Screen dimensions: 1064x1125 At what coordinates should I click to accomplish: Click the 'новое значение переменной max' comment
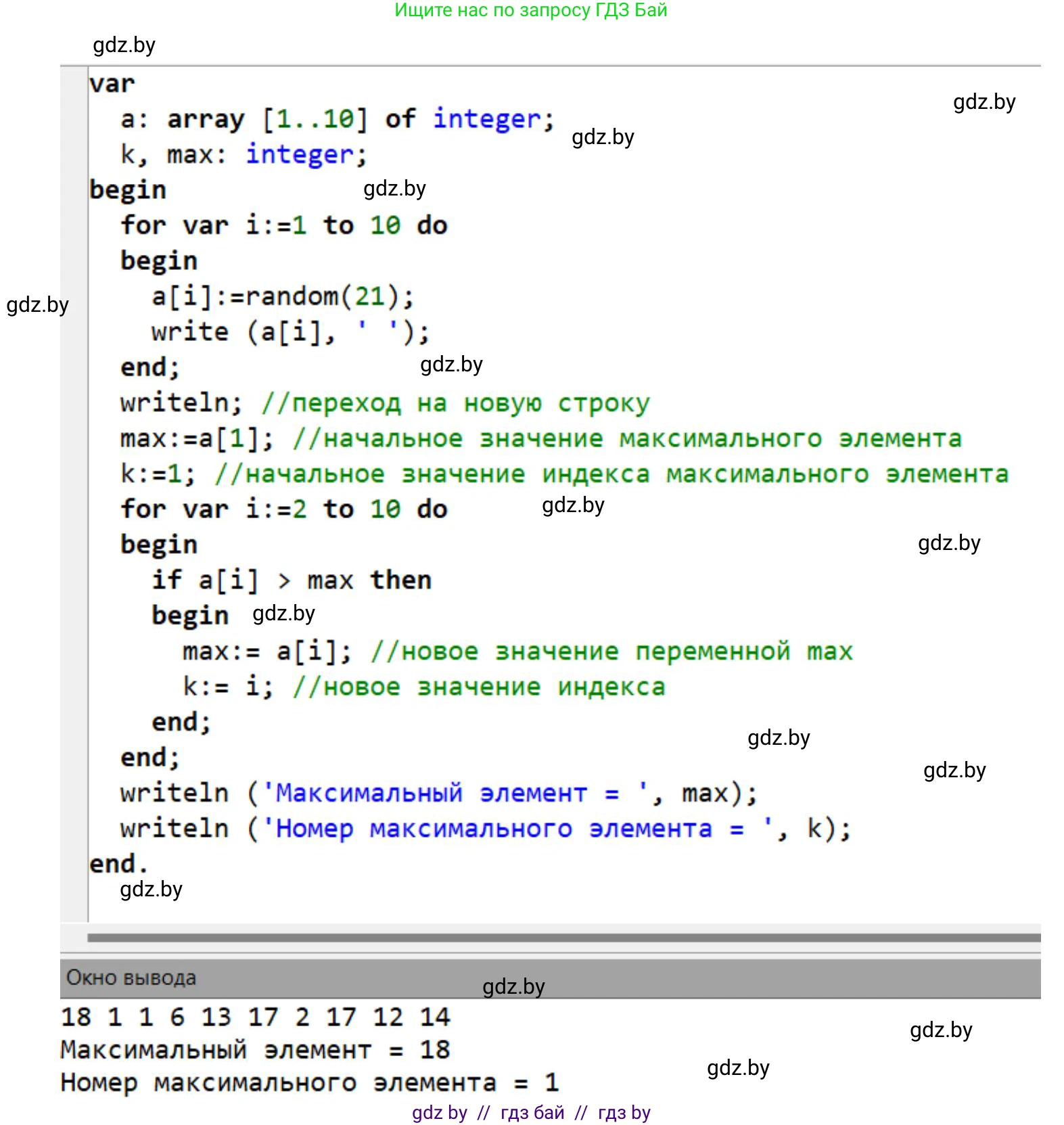point(611,651)
